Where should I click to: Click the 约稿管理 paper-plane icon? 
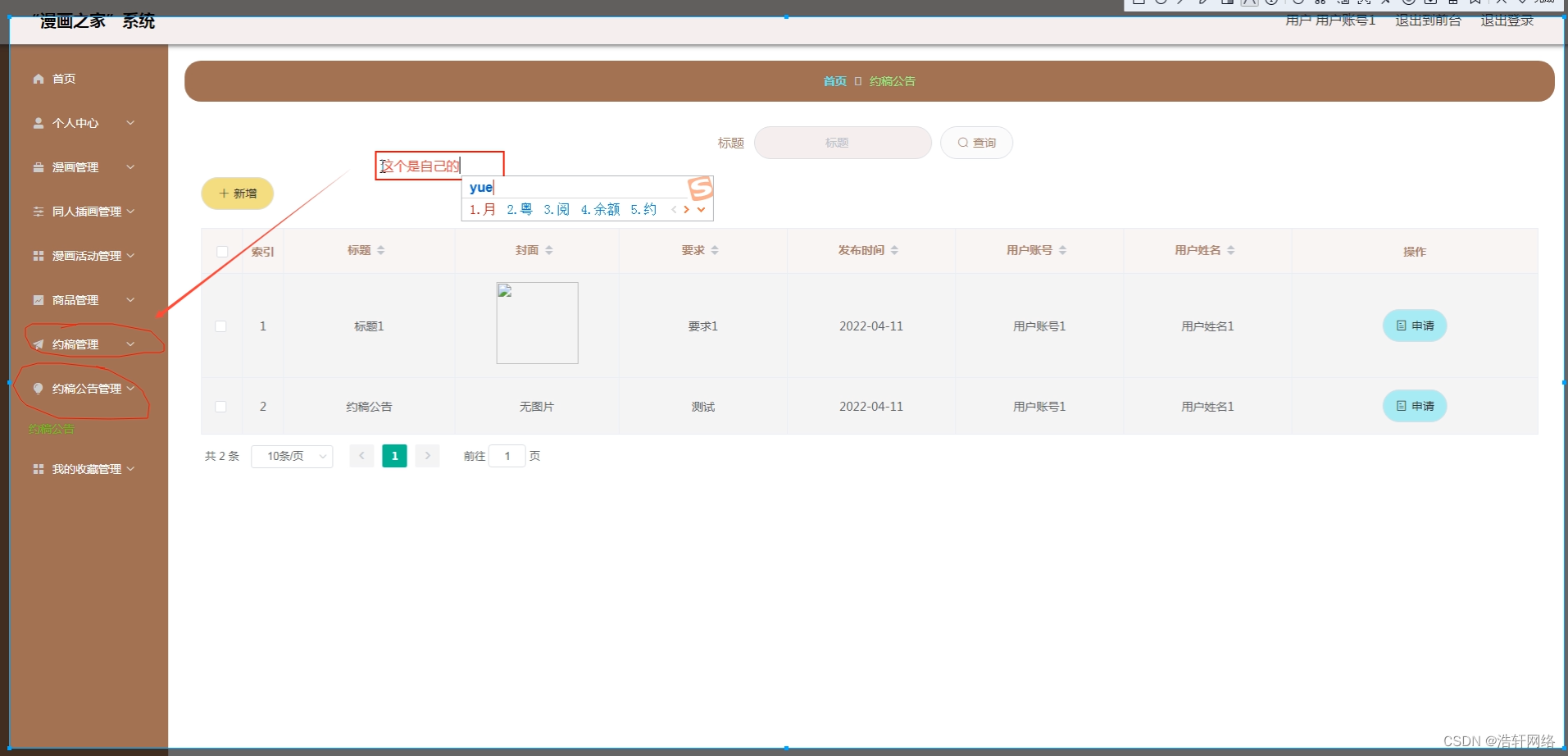pos(39,344)
